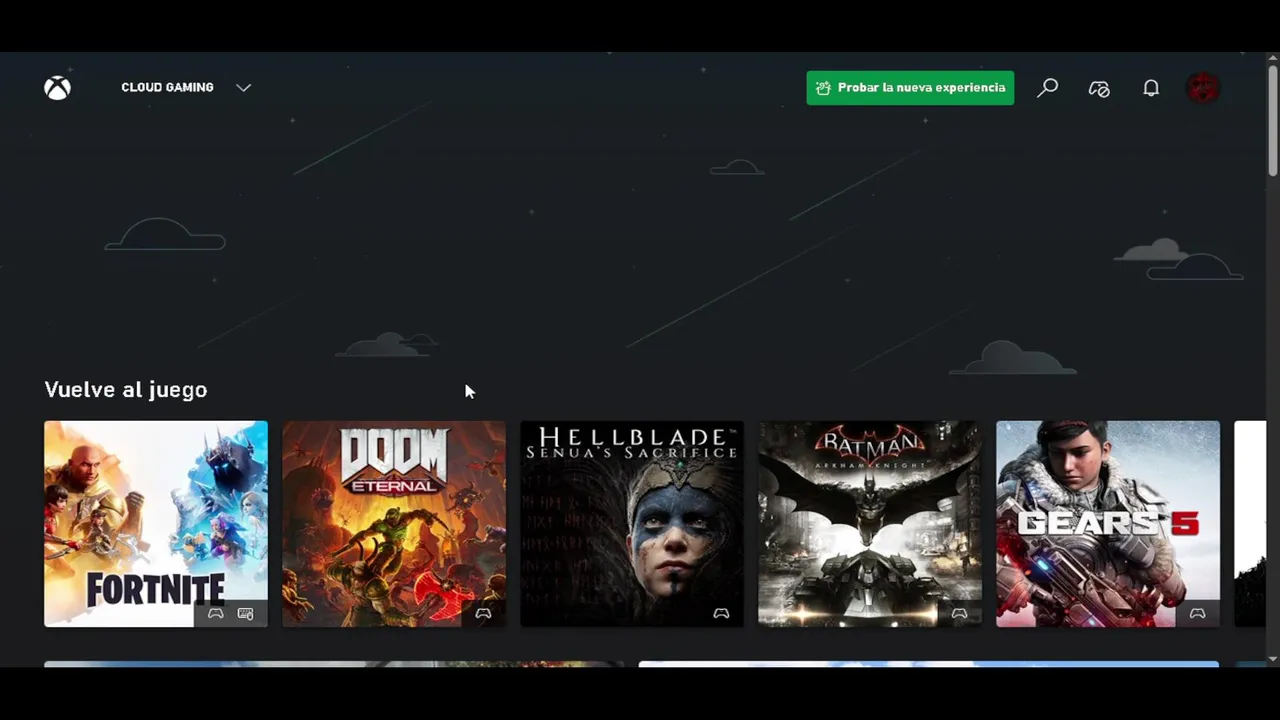Open the profile avatar
Screen dimensions: 1280x720
(1203, 88)
